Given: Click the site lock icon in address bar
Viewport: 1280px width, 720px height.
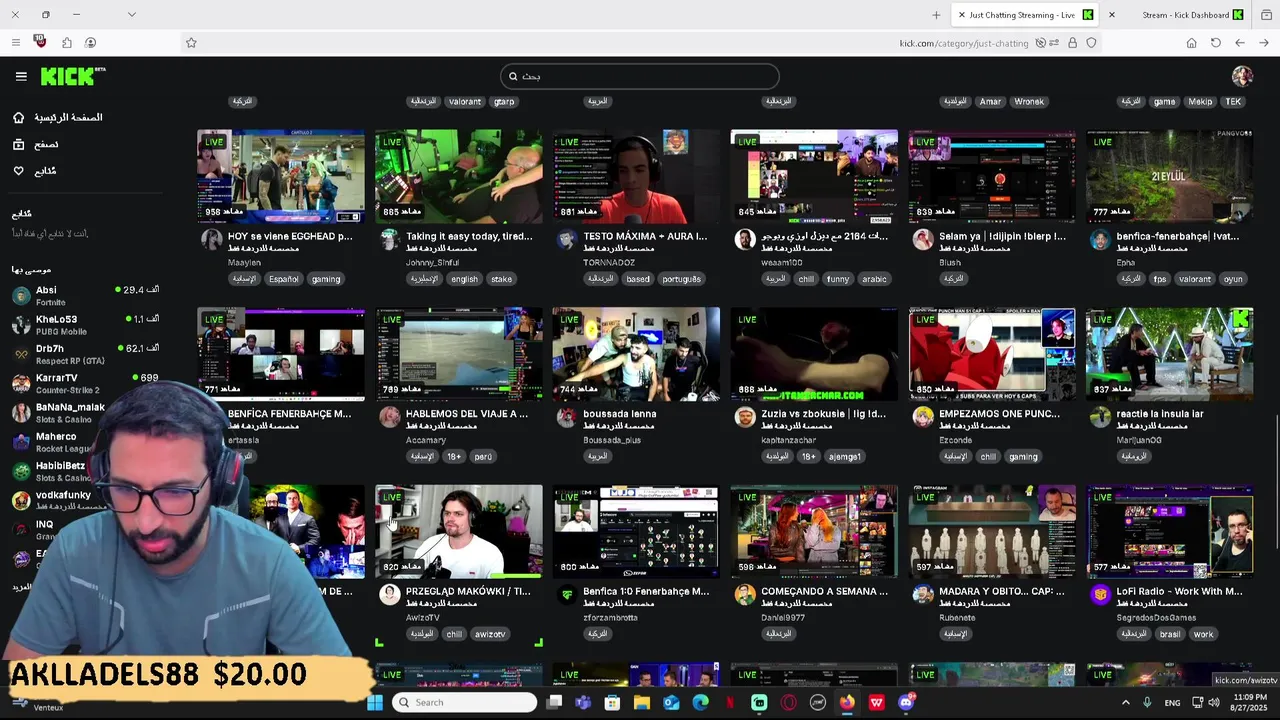Looking at the screenshot, I should (1072, 43).
